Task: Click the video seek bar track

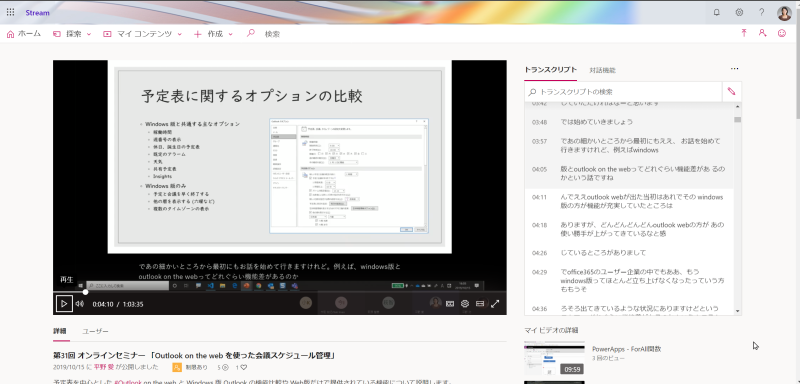Action: [x=280, y=292]
